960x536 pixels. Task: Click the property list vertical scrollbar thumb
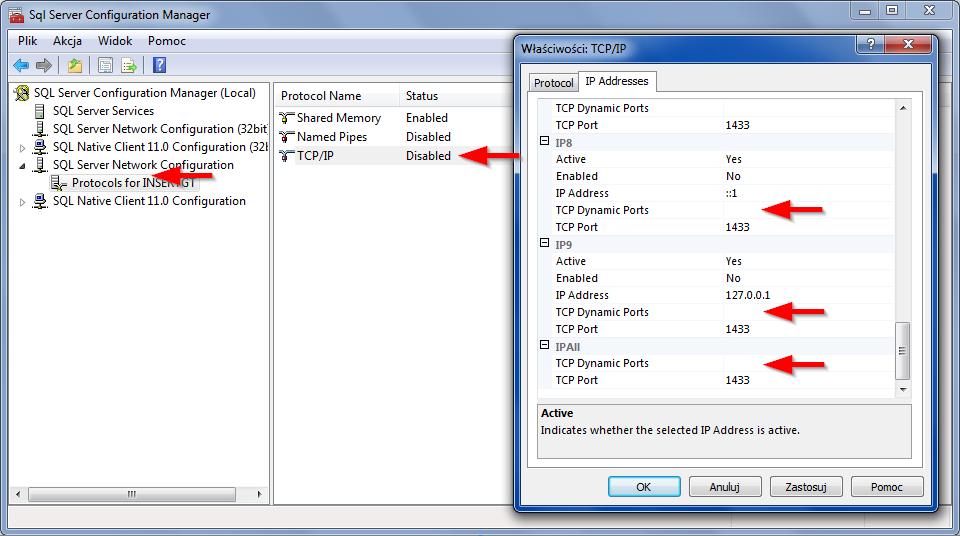click(902, 350)
